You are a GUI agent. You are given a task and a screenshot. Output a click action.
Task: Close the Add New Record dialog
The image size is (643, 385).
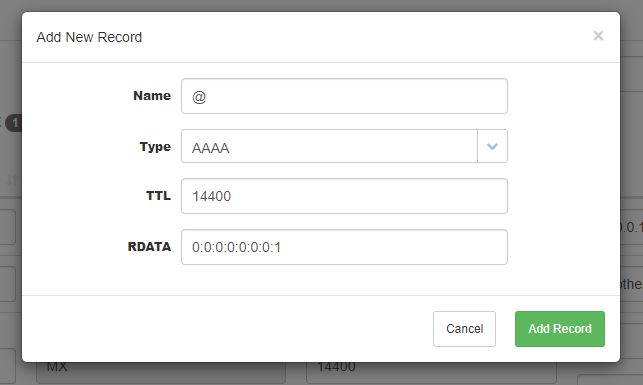pyautogui.click(x=598, y=36)
